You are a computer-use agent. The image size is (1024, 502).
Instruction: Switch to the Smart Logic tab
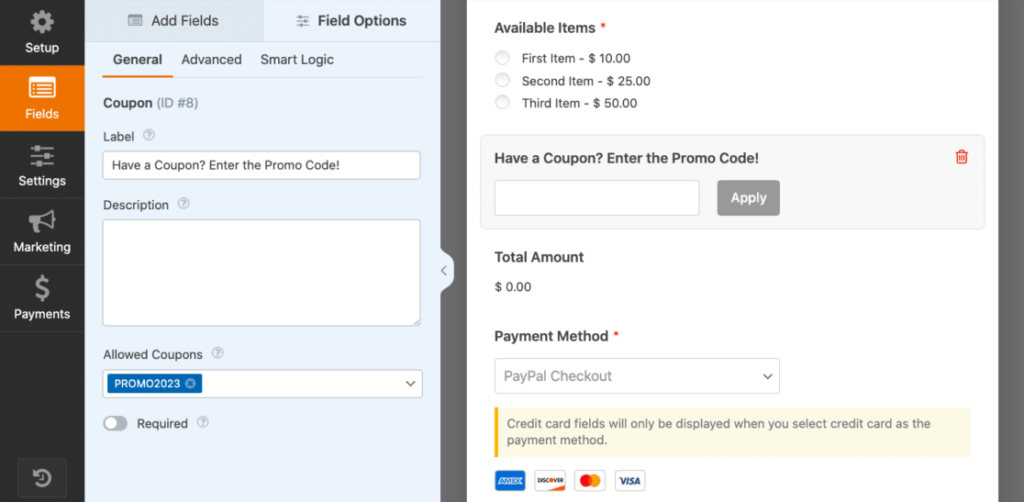pyautogui.click(x=297, y=60)
